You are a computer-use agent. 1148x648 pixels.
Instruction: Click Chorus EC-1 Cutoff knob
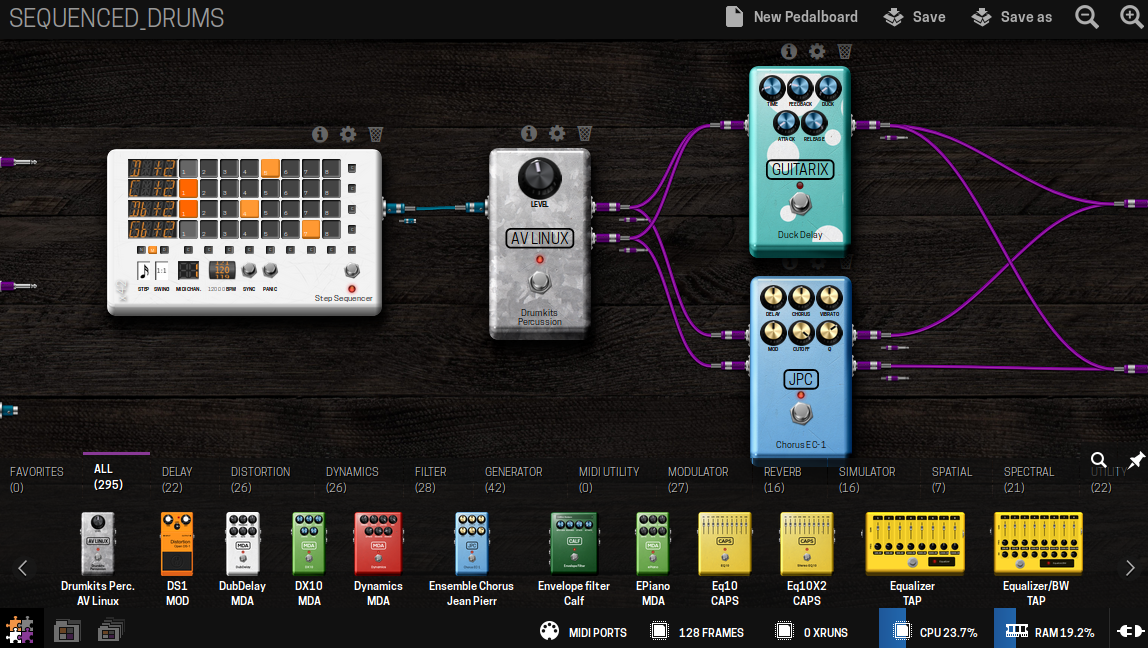coord(801,332)
